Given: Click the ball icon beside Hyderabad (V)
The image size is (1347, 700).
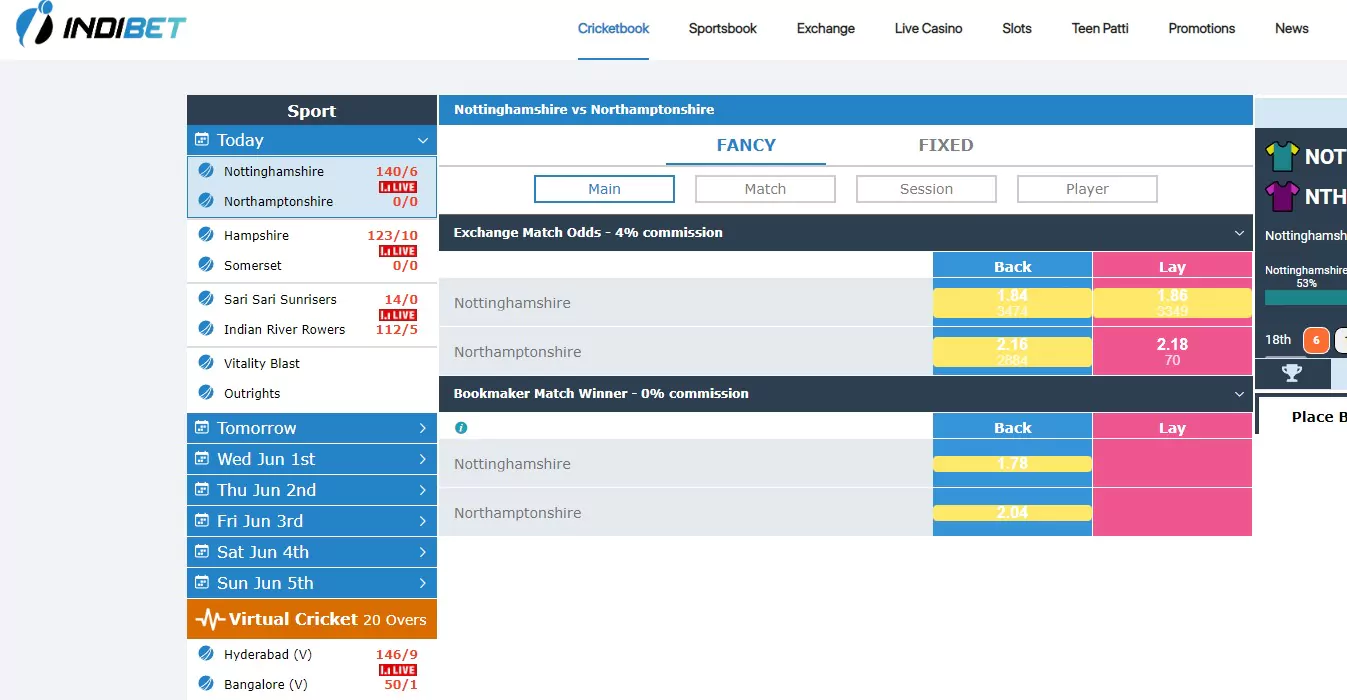Looking at the screenshot, I should [x=206, y=654].
